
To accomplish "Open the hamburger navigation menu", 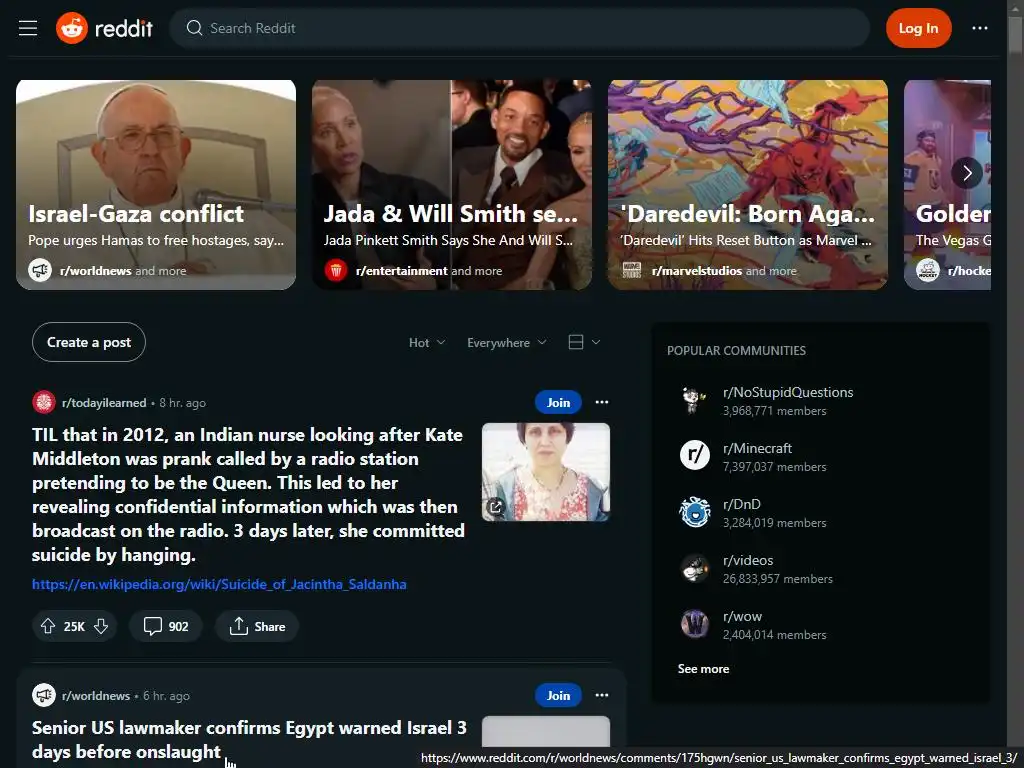I will pos(28,28).
